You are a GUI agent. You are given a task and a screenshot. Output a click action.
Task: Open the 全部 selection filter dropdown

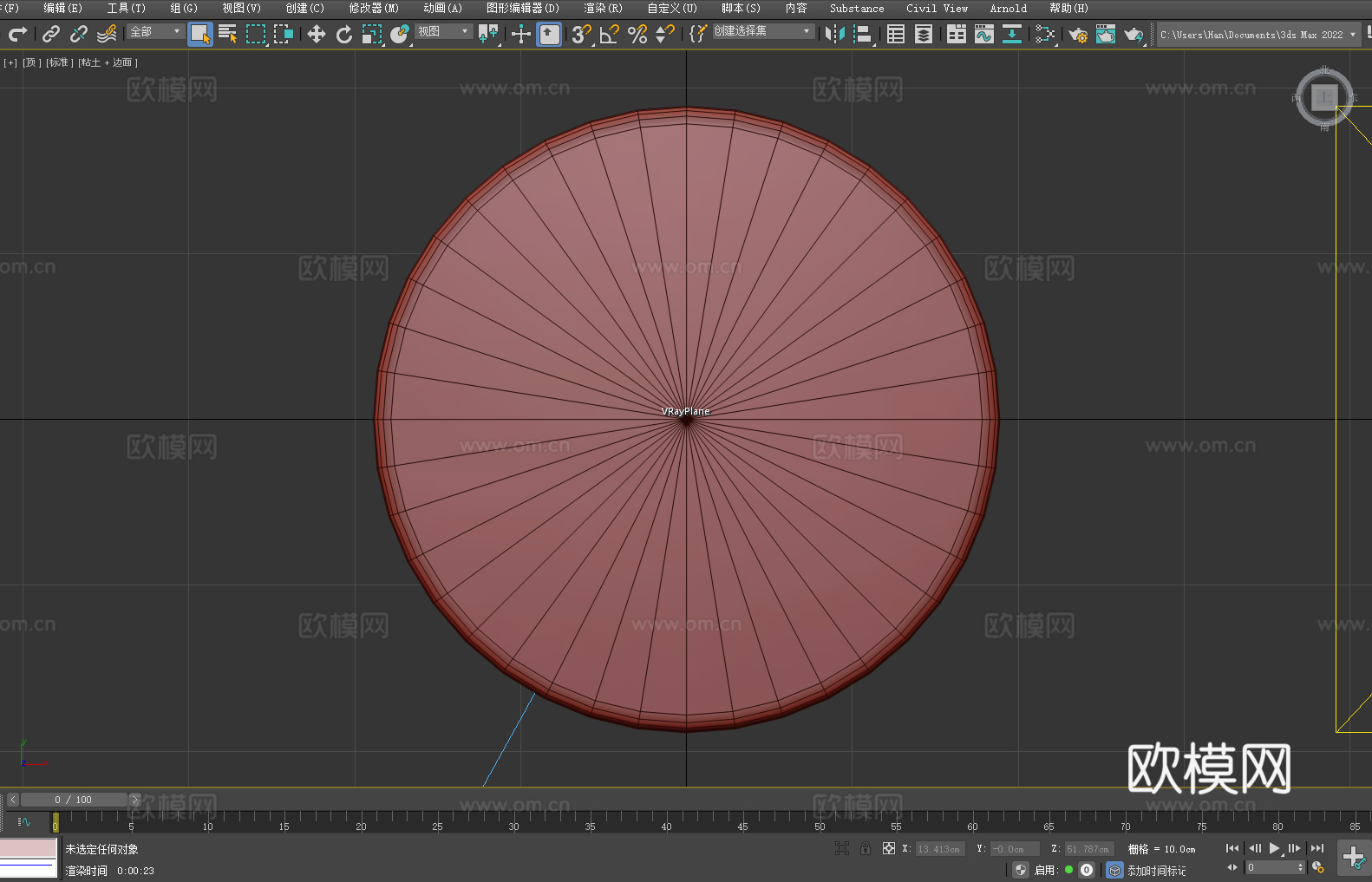coord(155,31)
